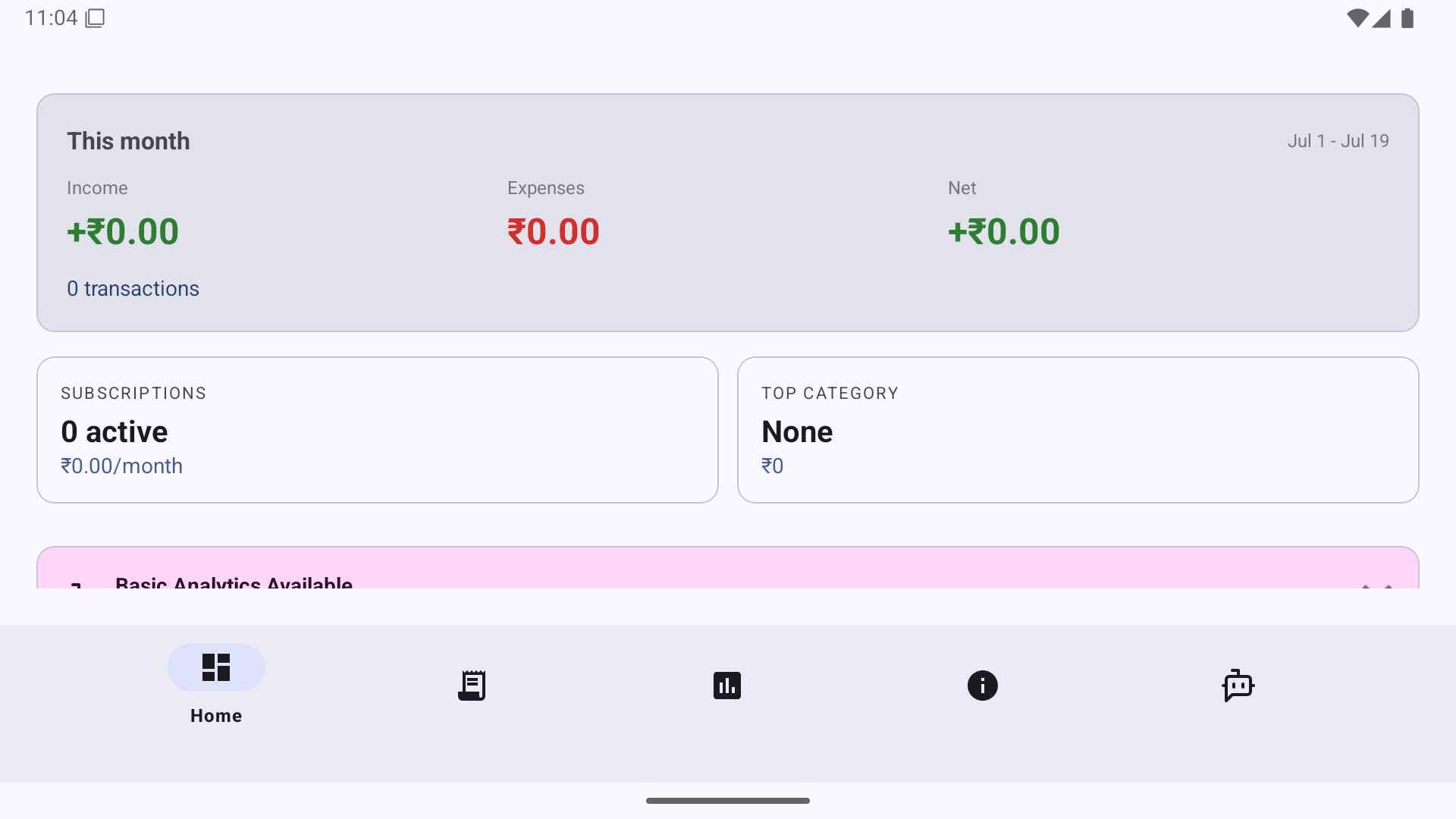The image size is (1456, 819).
Task: Tap the Home dashboard icon
Action: pos(216,667)
